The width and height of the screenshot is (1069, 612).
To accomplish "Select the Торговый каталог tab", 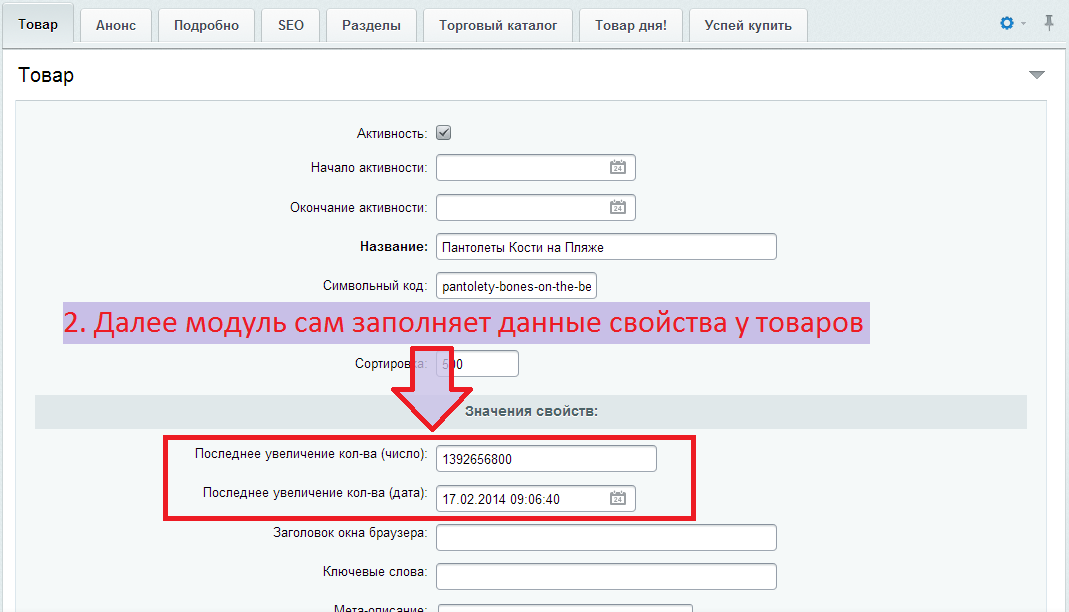I will point(497,25).
